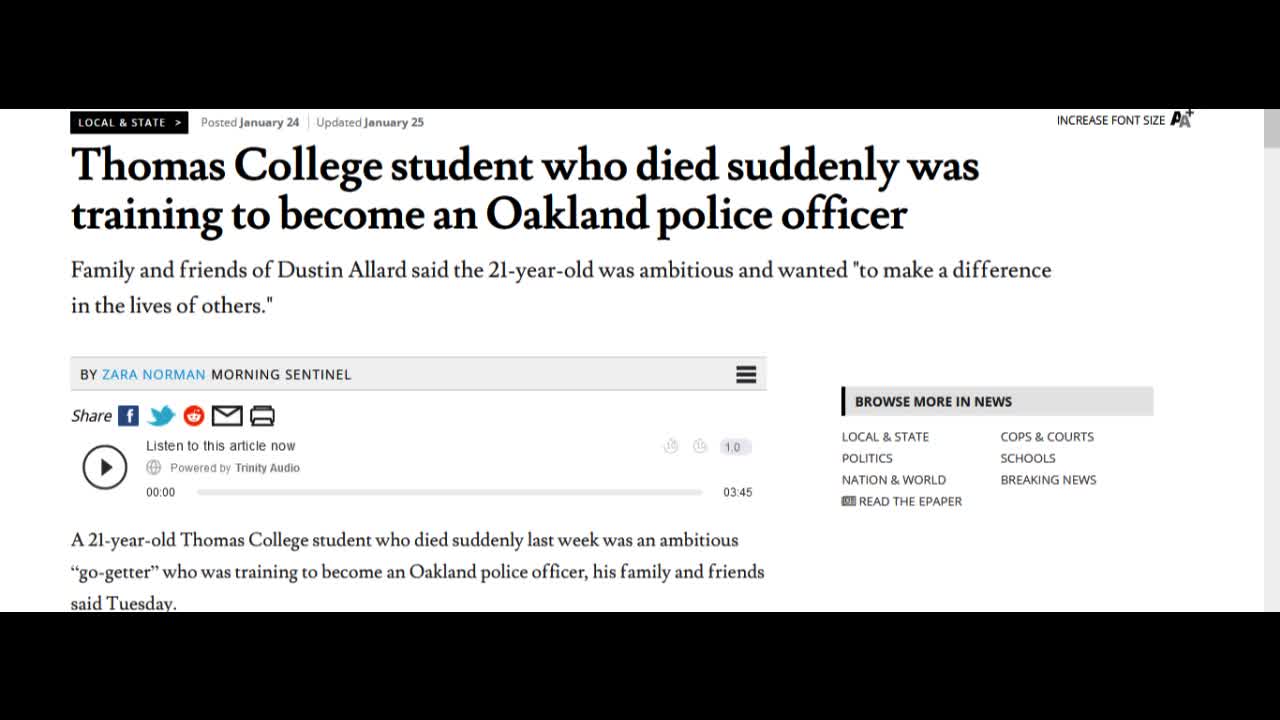Viewport: 1280px width, 720px height.
Task: Open hamburger menu in byline bar
Action: tap(746, 374)
